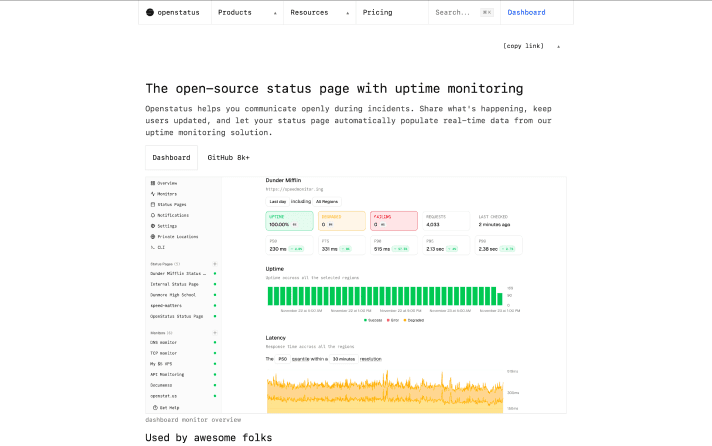Select the Monitors pulse icon in the sidebar
712x446 pixels.
tap(153, 194)
